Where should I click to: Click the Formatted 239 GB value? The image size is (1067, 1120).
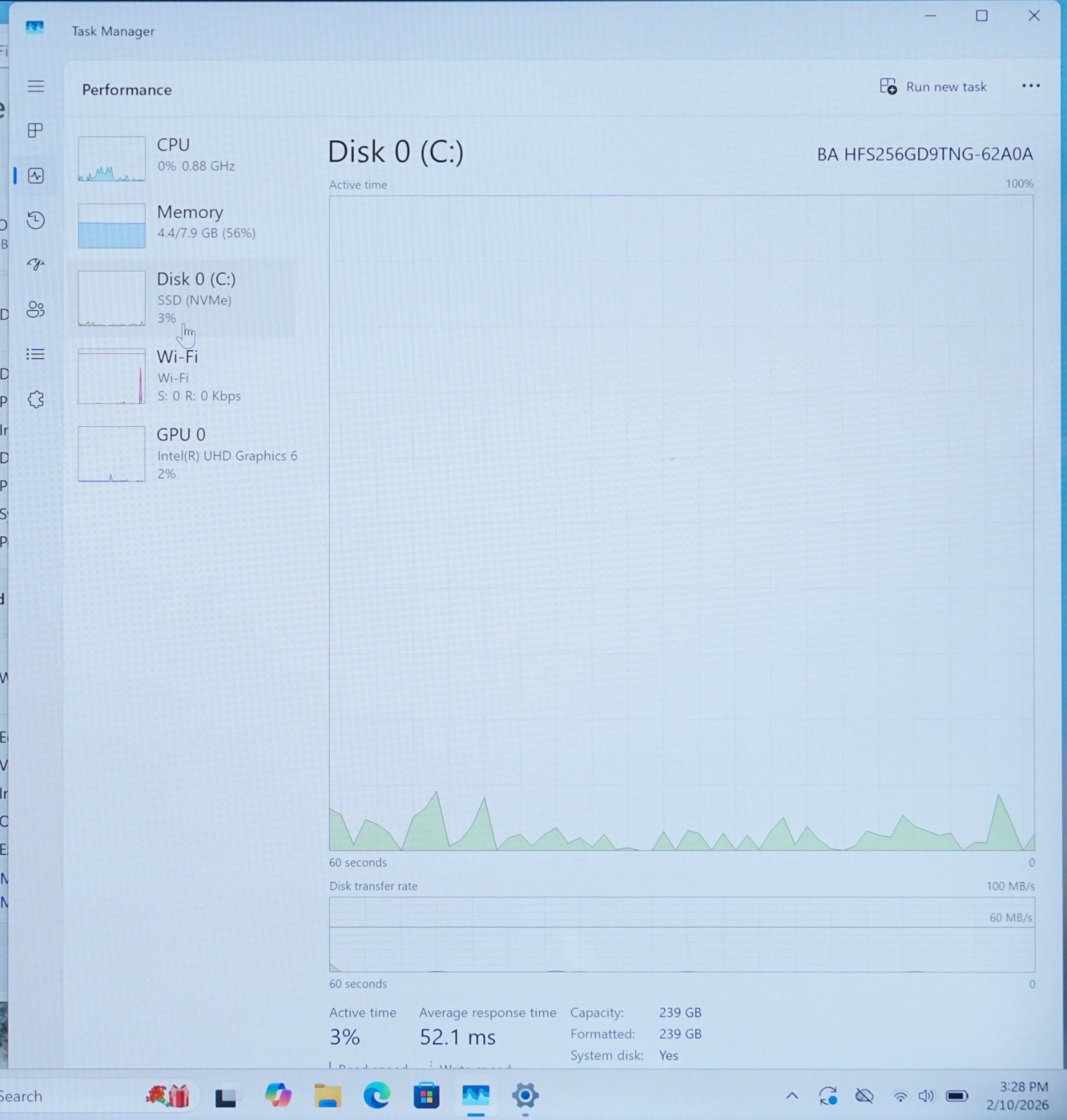[680, 1034]
